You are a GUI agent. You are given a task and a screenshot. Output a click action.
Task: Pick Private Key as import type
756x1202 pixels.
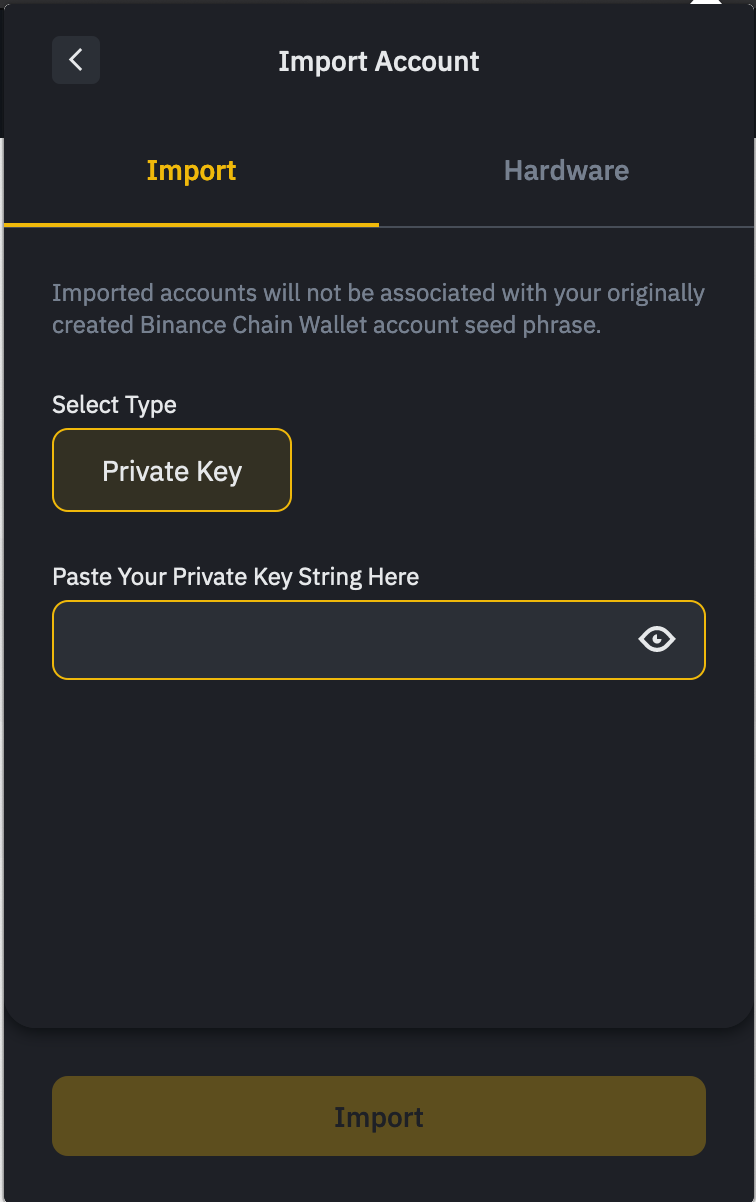172,470
